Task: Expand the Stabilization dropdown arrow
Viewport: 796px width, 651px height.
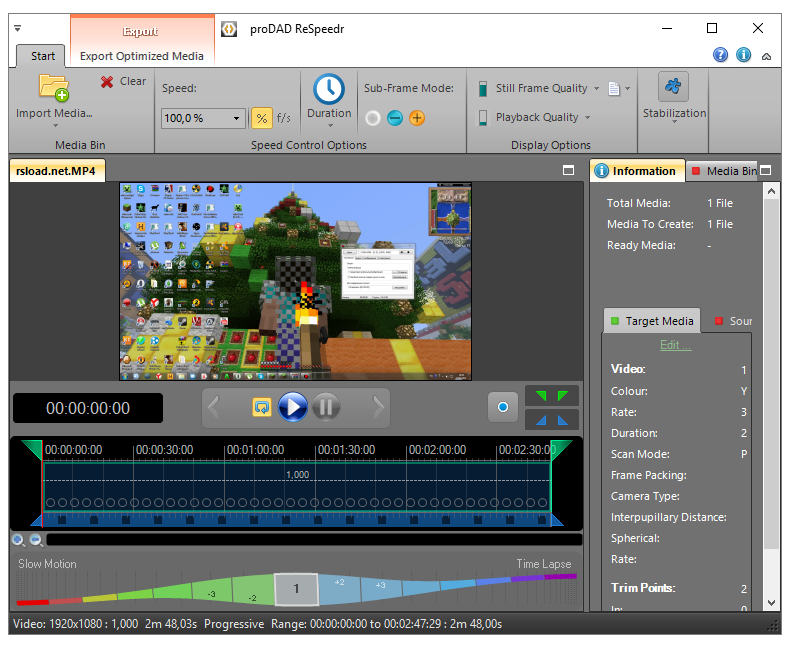Action: pos(674,122)
